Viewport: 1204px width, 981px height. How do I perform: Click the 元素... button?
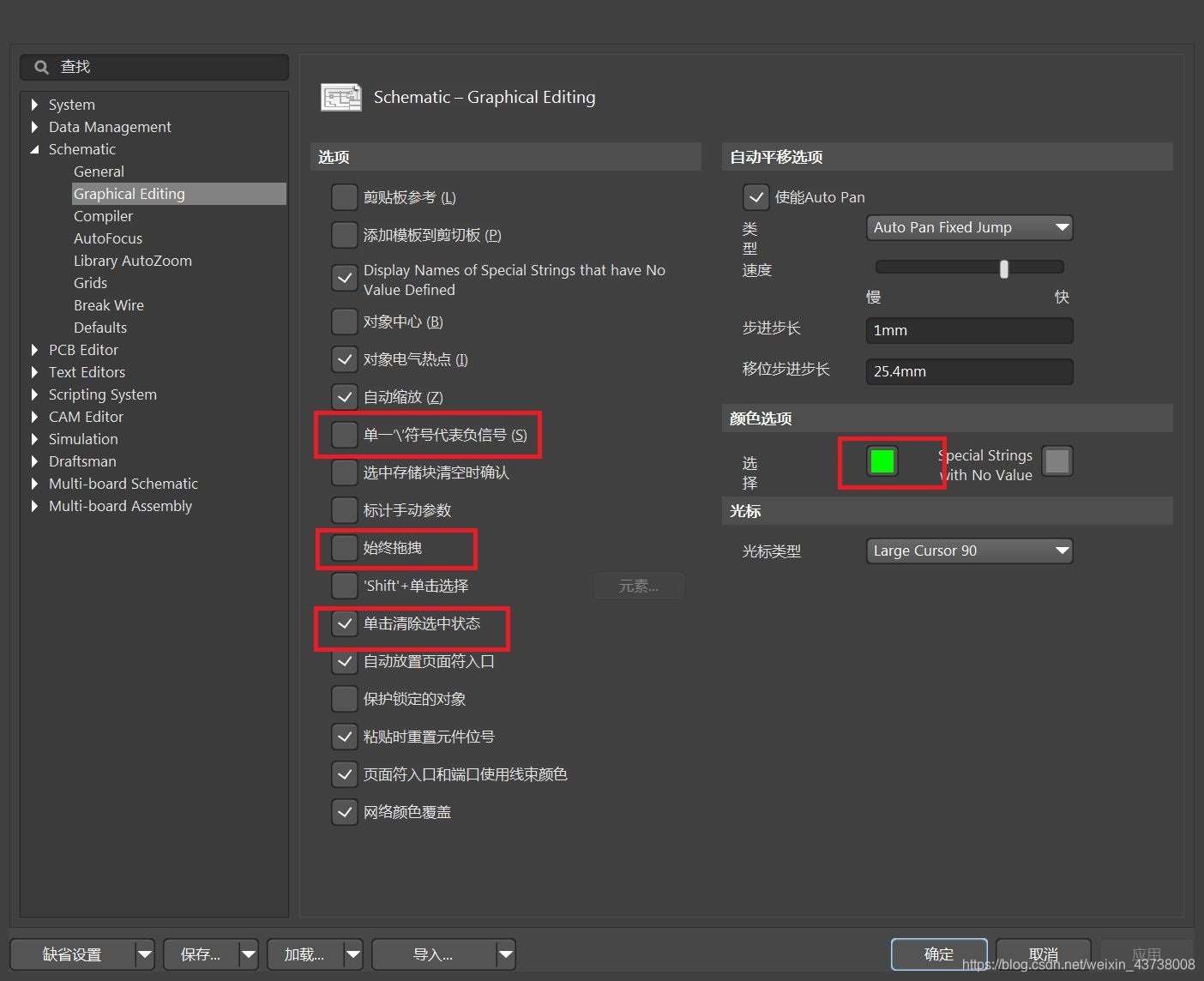coord(639,586)
